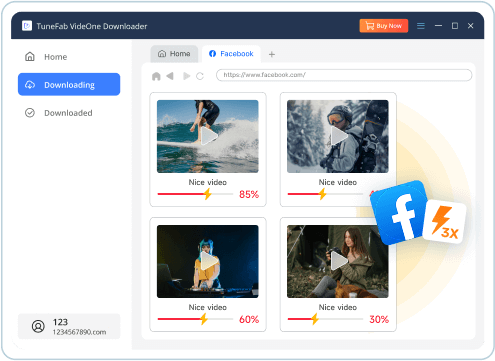Click Nice video title under camping clip

(x=338, y=307)
